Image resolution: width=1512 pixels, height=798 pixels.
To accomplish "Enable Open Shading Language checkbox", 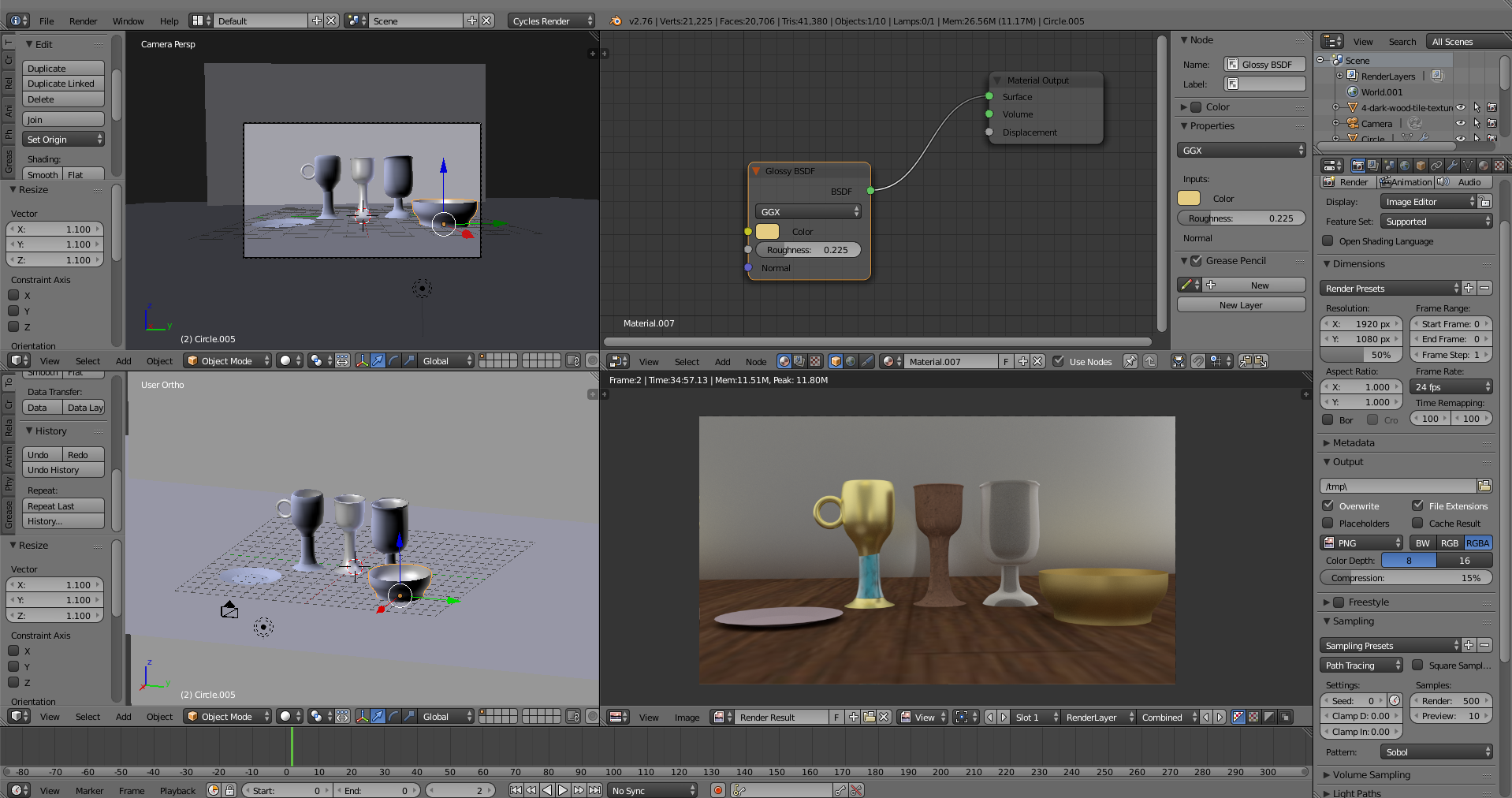I will point(1328,241).
